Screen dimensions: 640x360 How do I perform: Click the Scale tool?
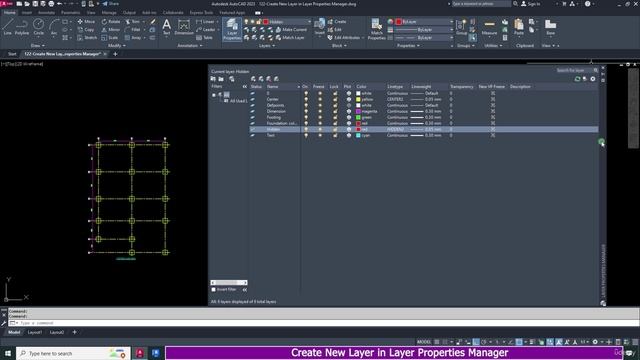pos(110,38)
